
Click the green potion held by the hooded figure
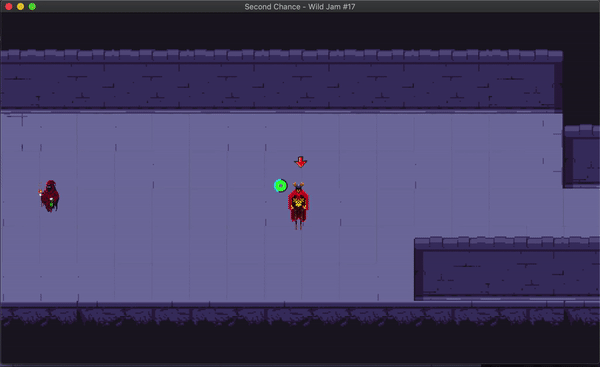51,205
